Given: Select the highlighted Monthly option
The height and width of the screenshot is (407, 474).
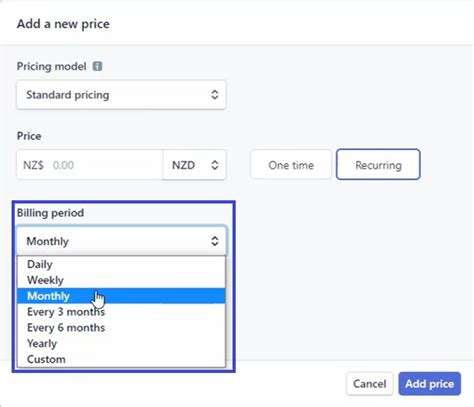Looking at the screenshot, I should pyautogui.click(x=121, y=296).
